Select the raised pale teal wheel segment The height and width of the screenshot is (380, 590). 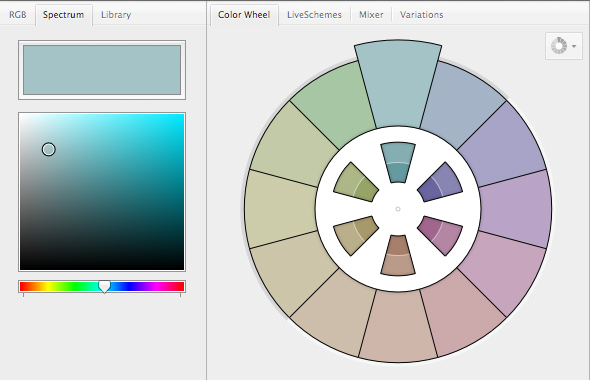click(x=398, y=85)
